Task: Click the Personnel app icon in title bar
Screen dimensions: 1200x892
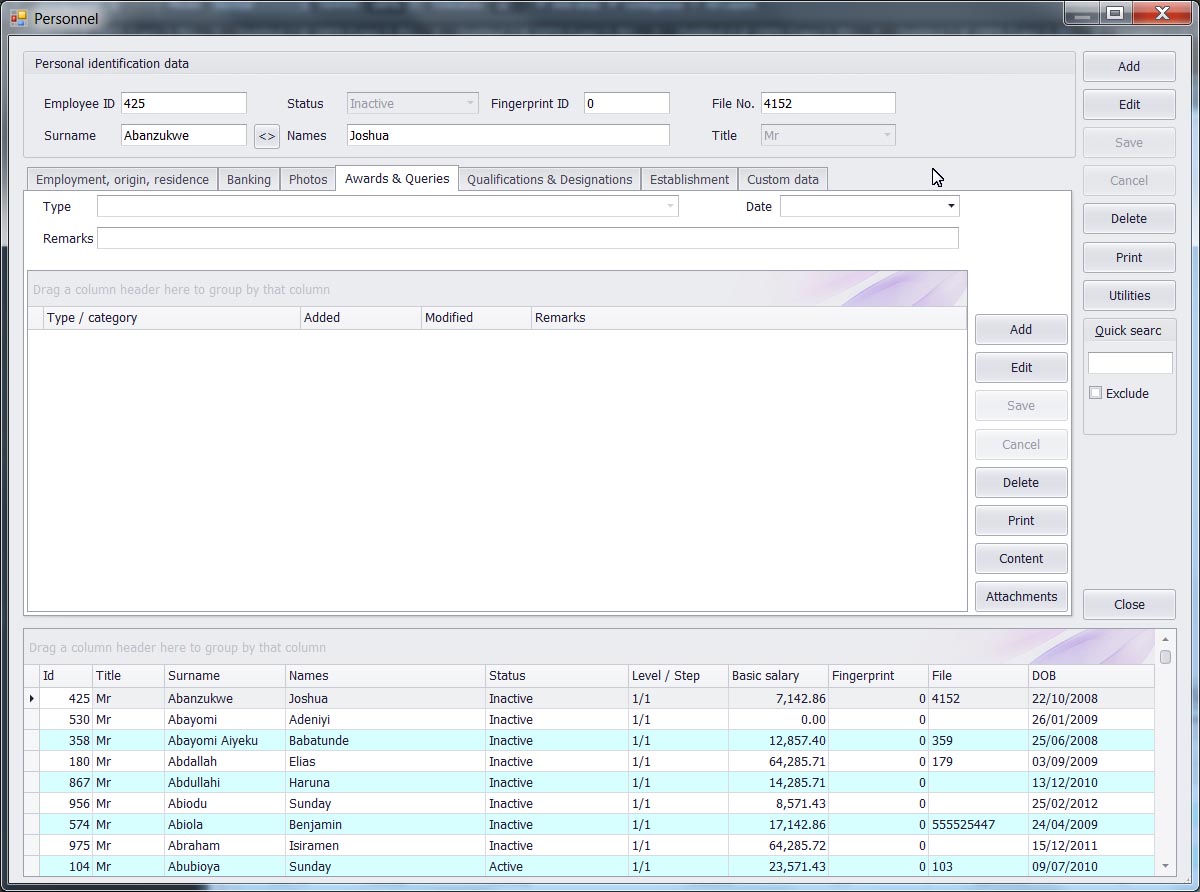Action: pos(18,18)
